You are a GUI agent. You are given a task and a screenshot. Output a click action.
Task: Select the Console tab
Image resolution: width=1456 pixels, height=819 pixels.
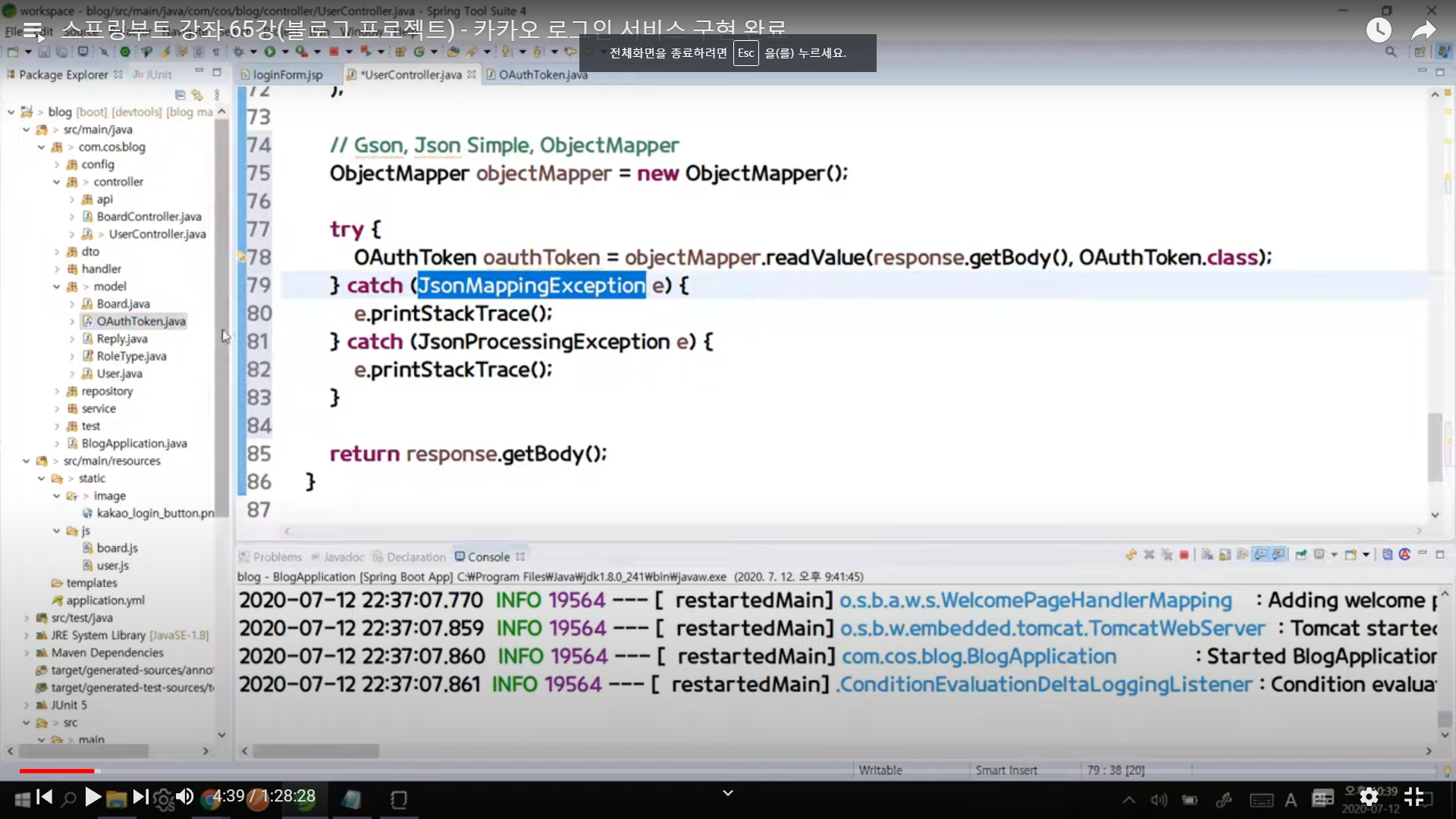tap(488, 557)
